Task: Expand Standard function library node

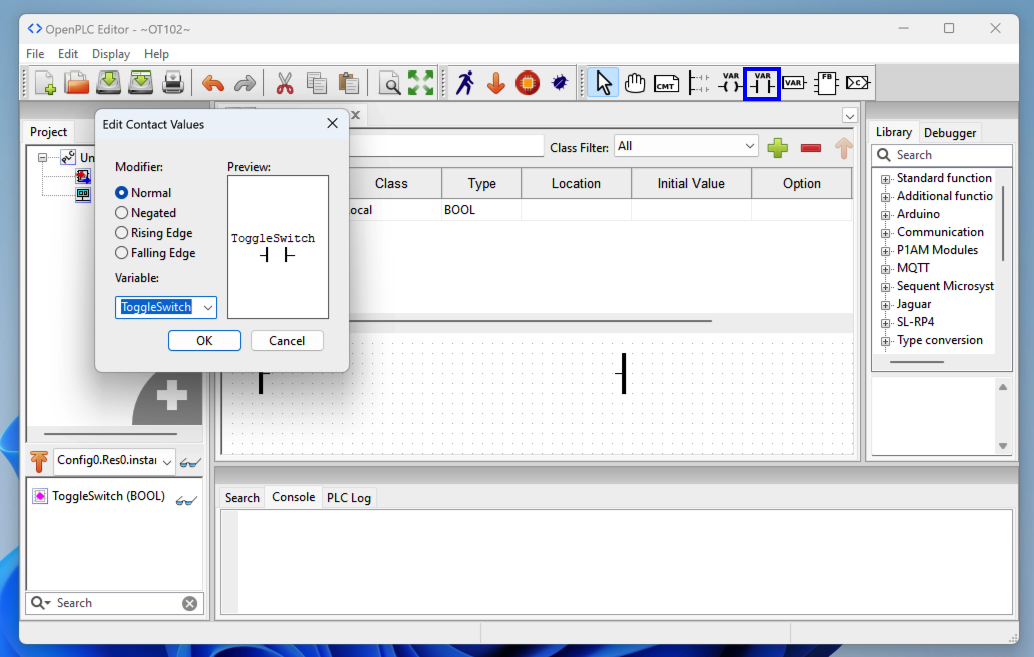Action: [886, 179]
